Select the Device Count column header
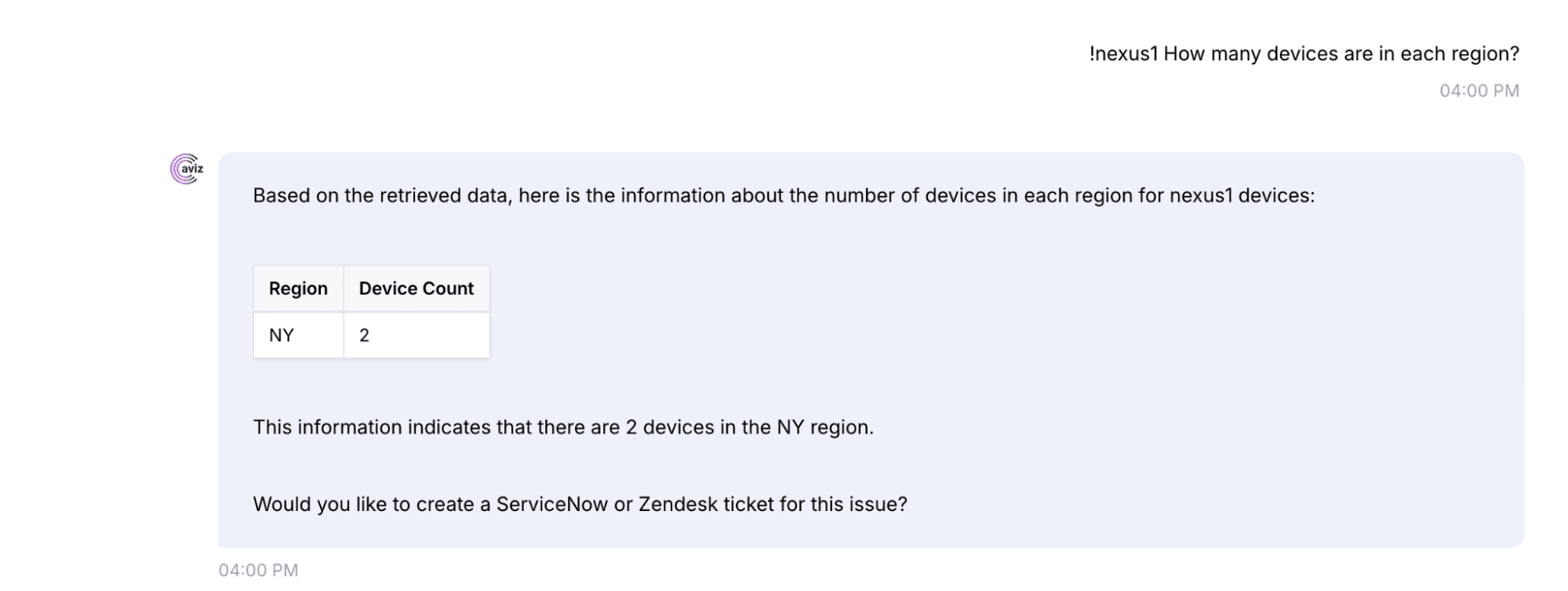Screen dimensions: 1568x591 point(416,288)
